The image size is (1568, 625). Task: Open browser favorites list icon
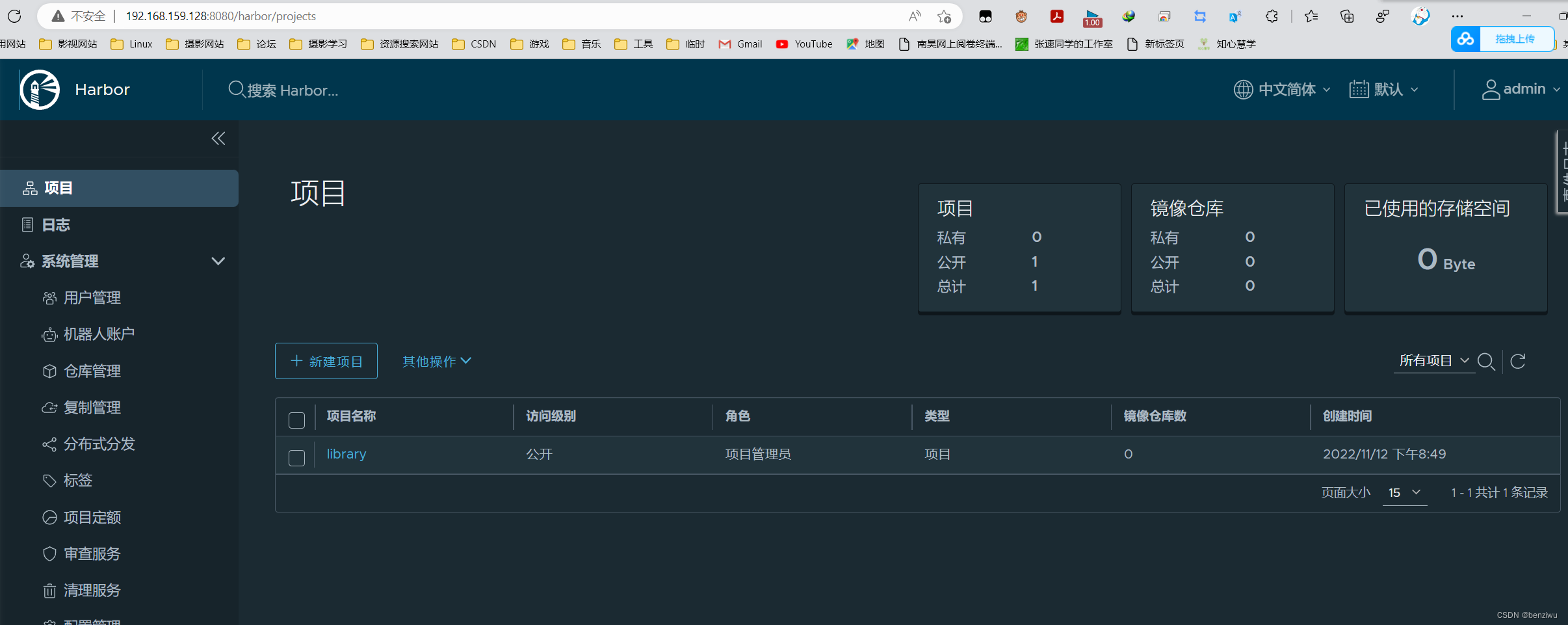(1311, 16)
